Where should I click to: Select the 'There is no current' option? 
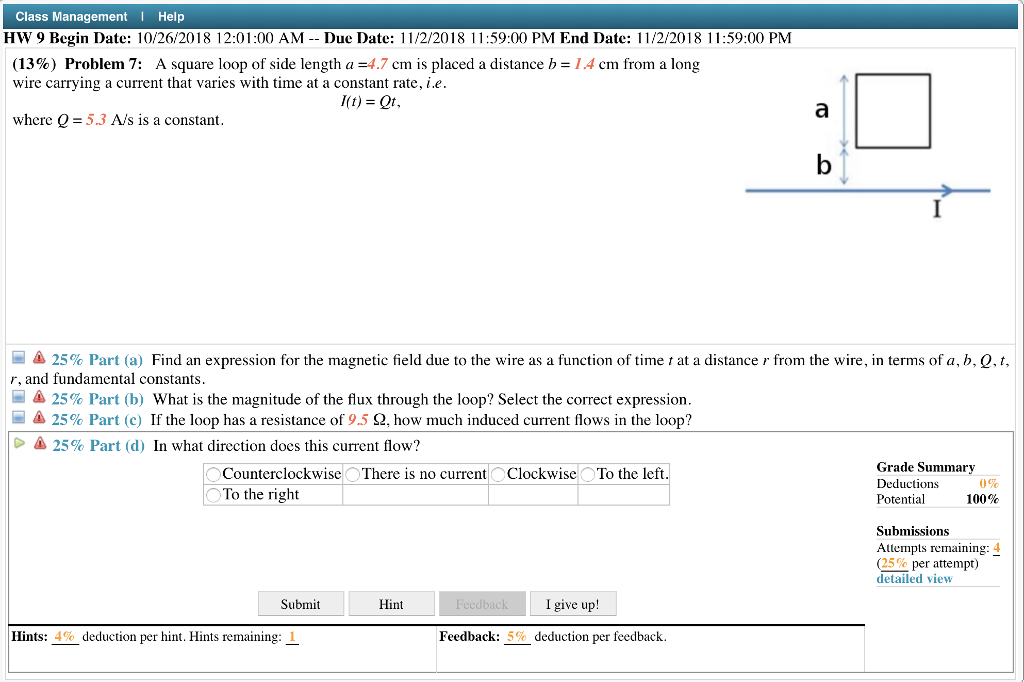click(x=351, y=473)
